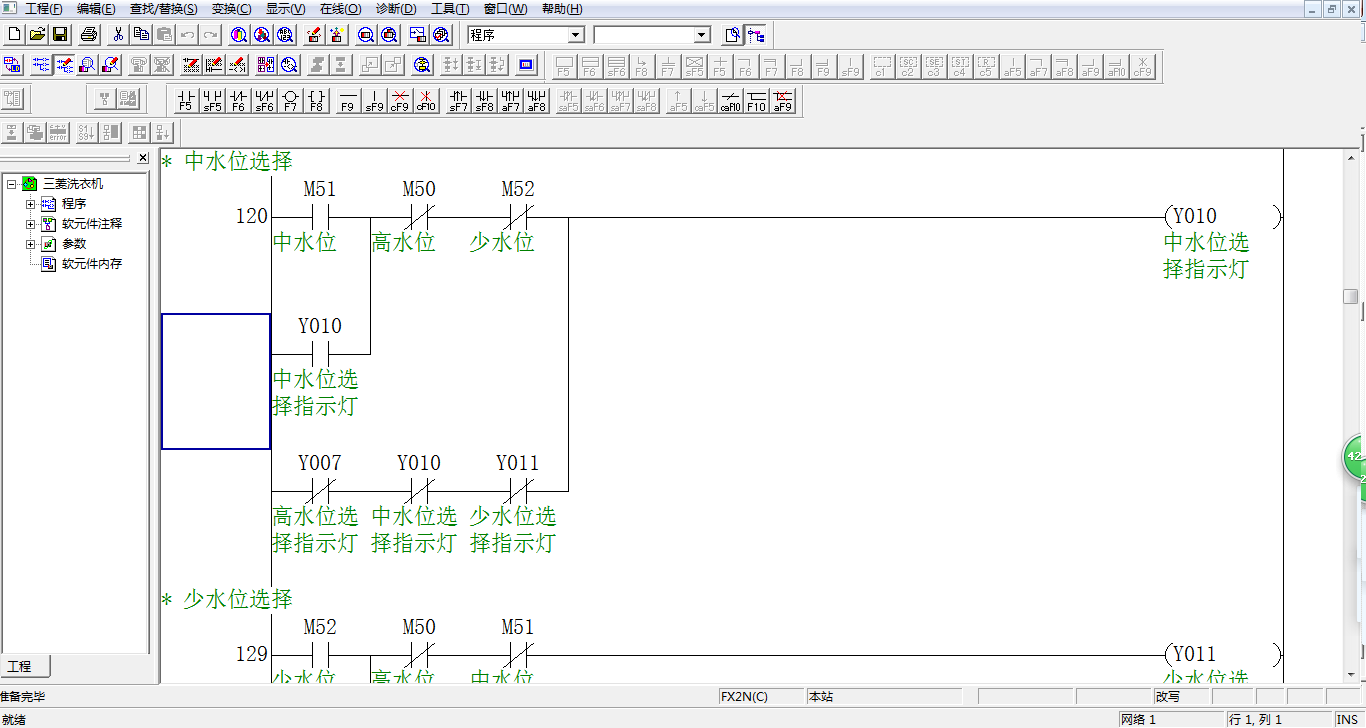Open the 编辑(E) menu

(96, 9)
